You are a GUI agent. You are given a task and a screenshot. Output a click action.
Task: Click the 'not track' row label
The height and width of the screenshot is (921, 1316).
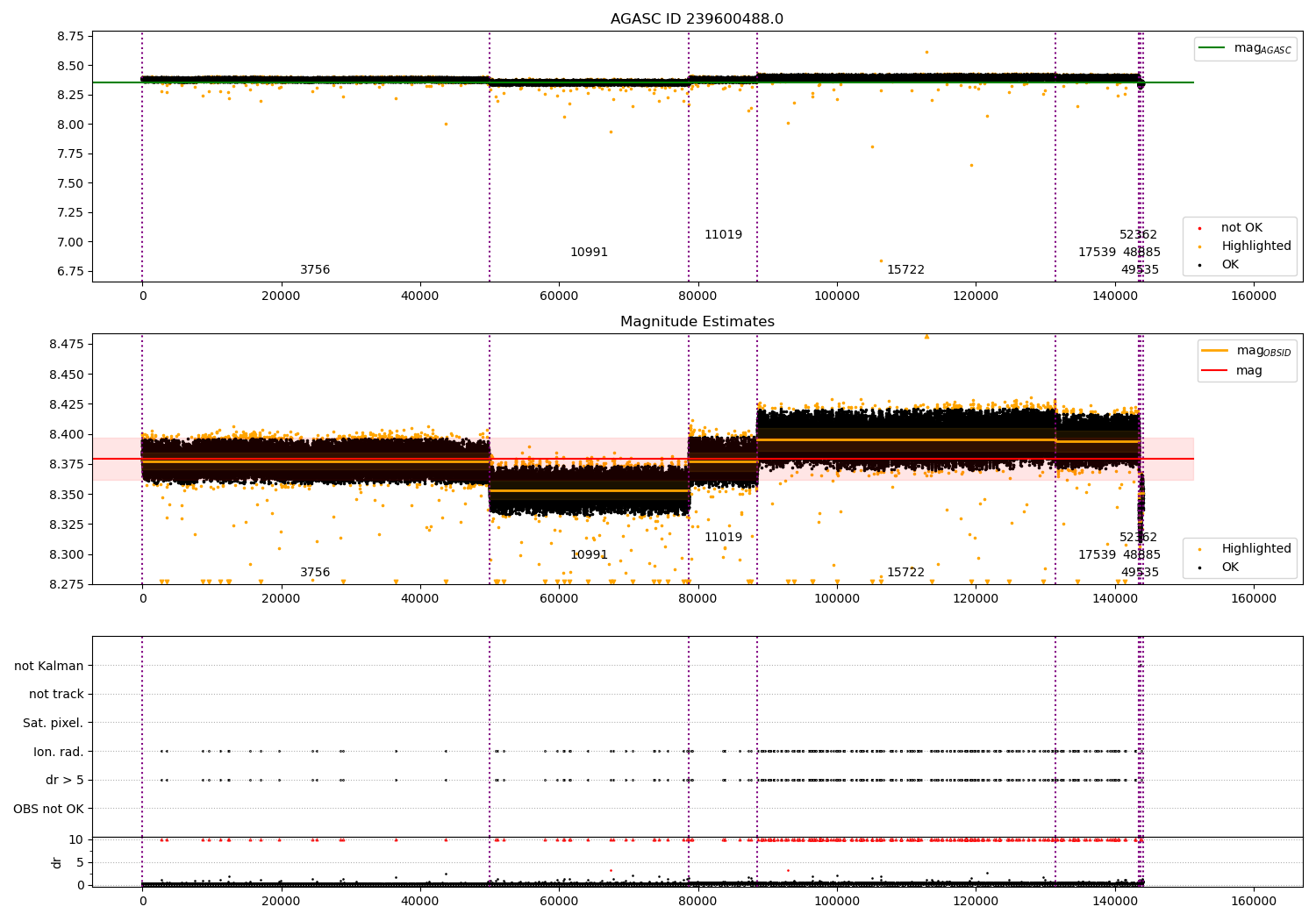coord(56,695)
